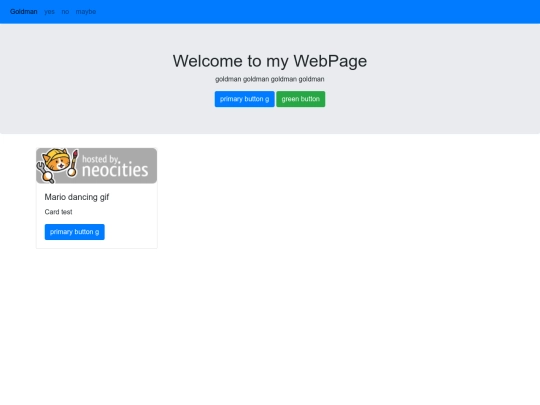
Task: Click the hosted by neocities card image
Action: pos(96,166)
